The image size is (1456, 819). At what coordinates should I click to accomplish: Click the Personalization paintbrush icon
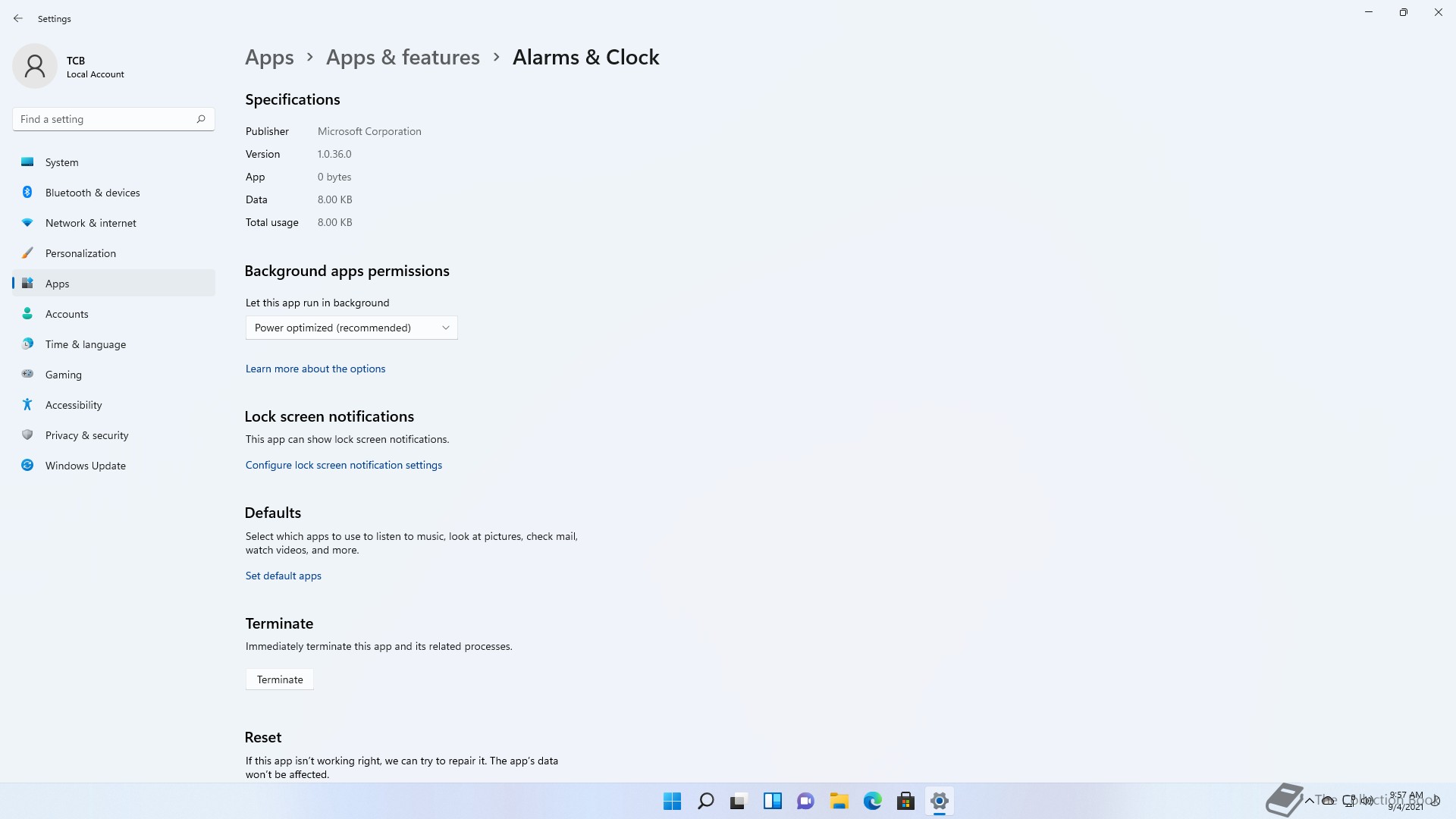point(27,253)
